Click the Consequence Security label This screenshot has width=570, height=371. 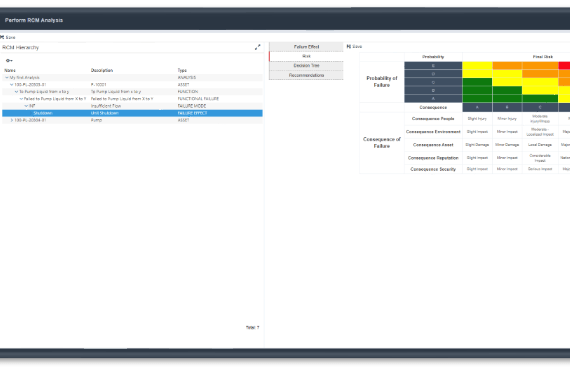coord(433,169)
